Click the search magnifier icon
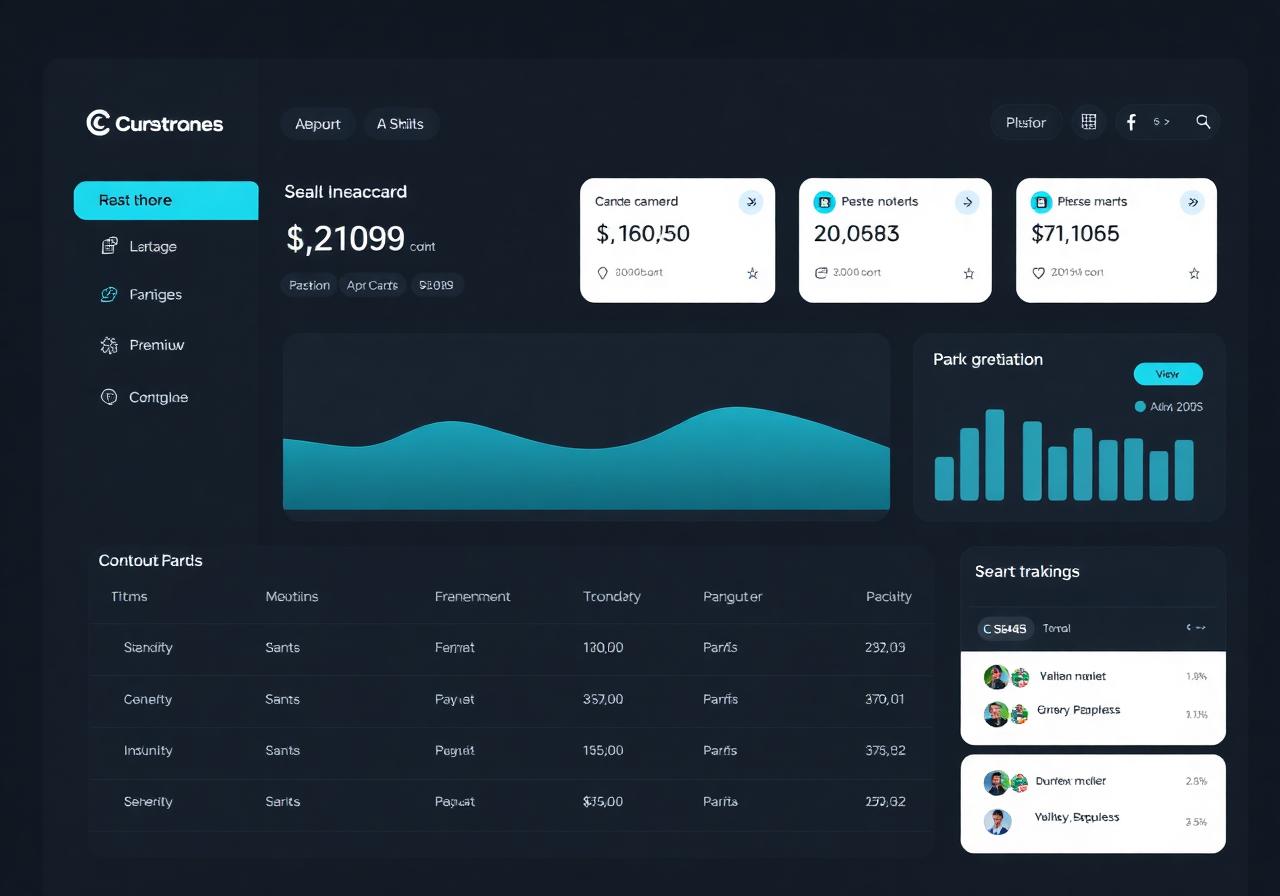This screenshot has width=1280, height=896. [x=1203, y=122]
